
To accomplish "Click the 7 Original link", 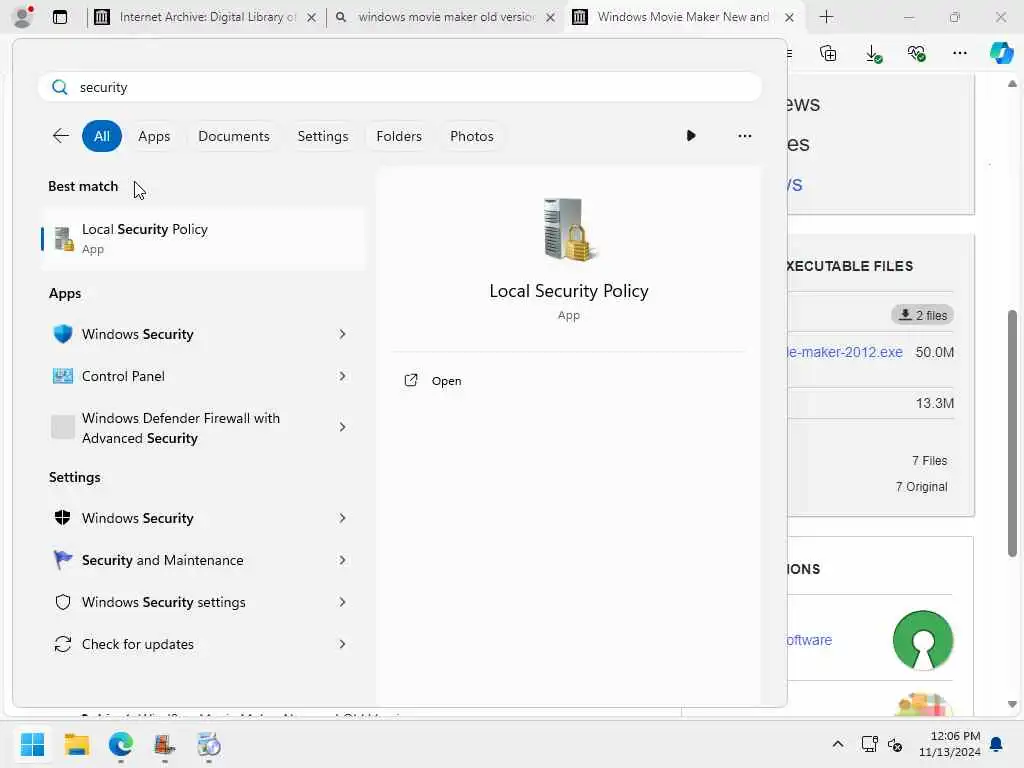I will (921, 487).
